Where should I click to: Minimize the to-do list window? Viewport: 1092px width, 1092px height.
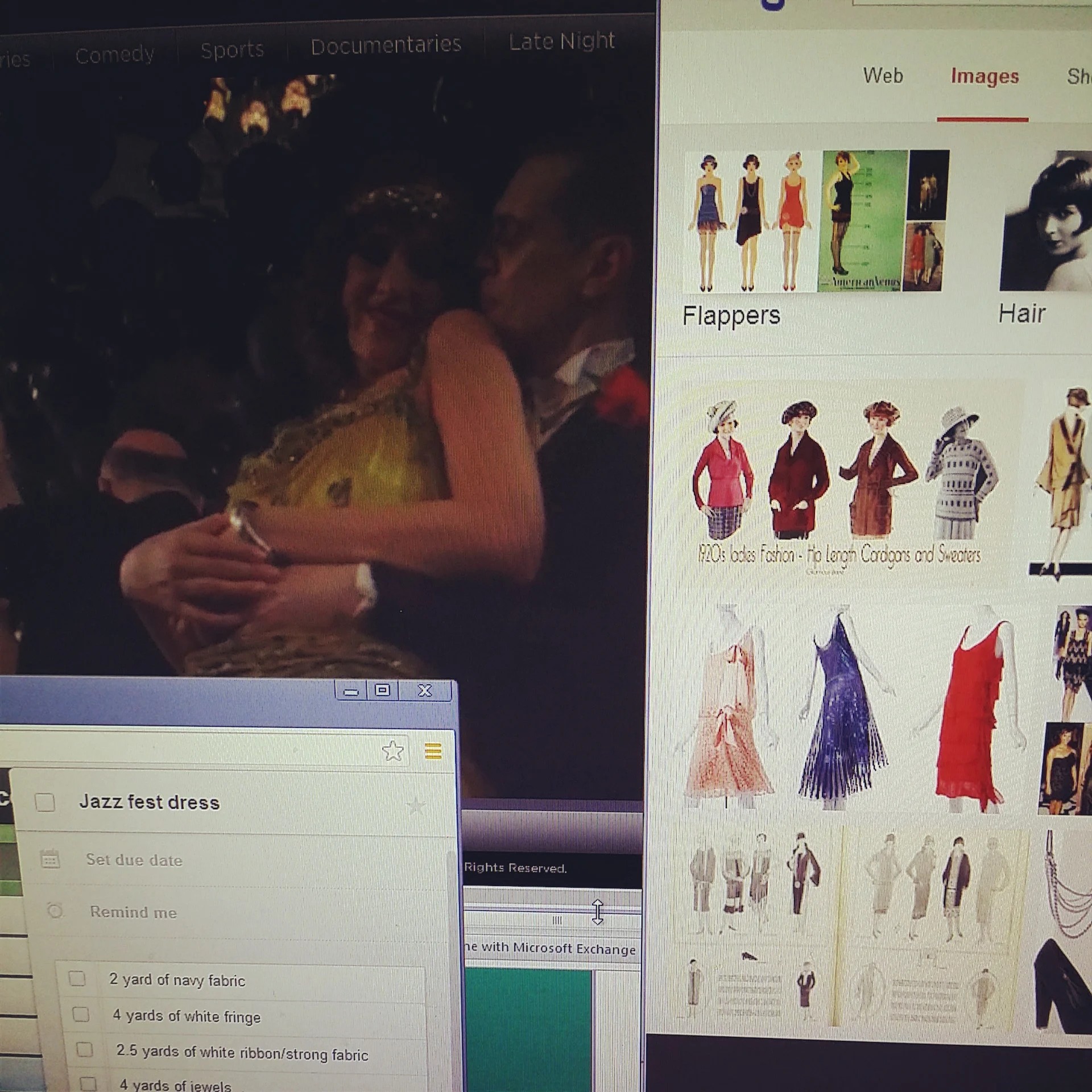(x=351, y=692)
